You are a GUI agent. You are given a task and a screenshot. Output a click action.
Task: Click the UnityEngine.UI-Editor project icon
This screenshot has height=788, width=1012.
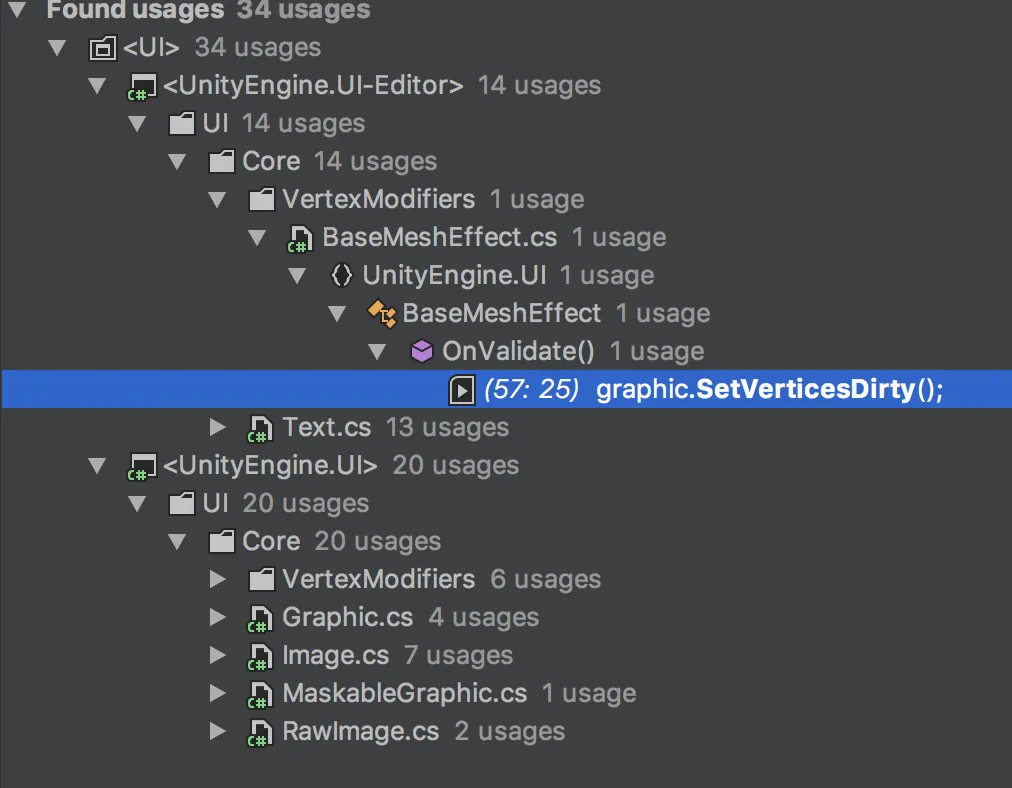pos(142,86)
